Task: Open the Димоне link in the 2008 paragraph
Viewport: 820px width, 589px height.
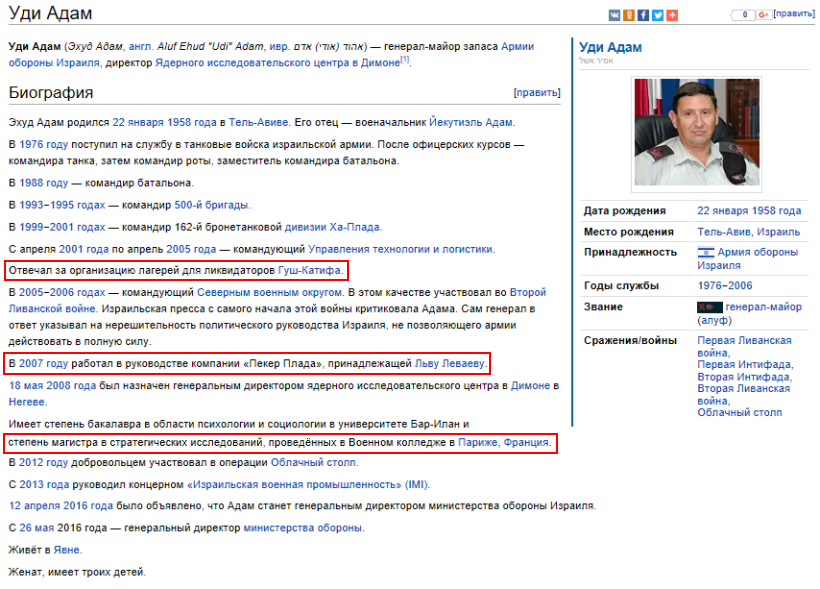Action: pos(530,386)
